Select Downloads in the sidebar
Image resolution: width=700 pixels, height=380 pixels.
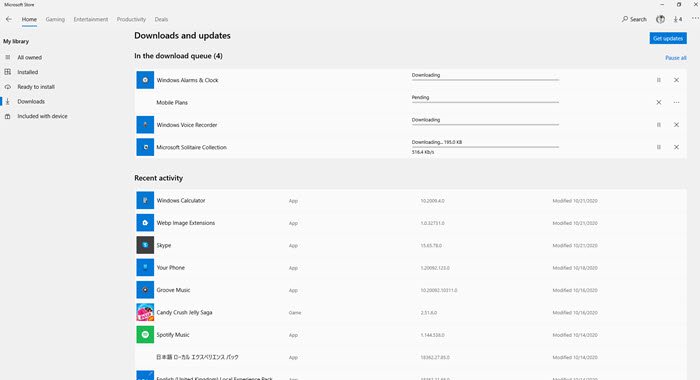pos(31,102)
